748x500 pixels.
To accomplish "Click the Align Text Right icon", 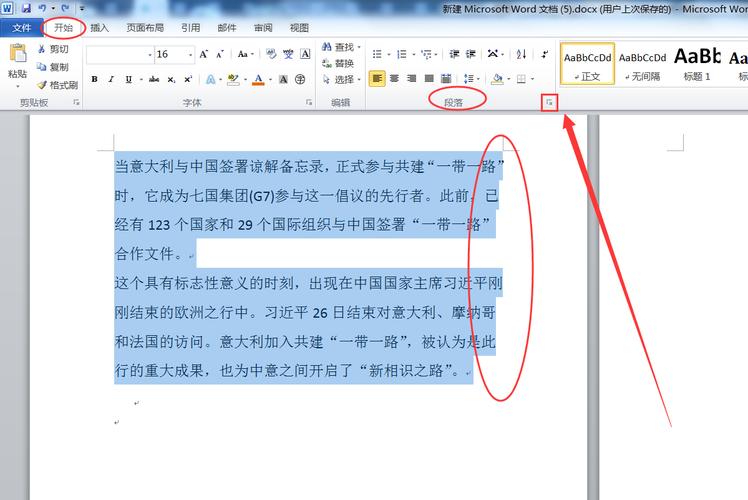I will [x=411, y=78].
